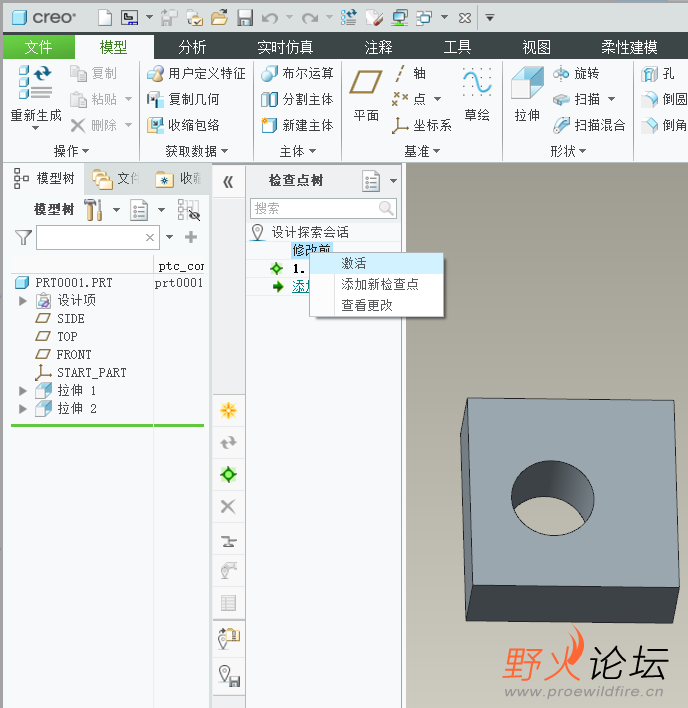Switch to the 柔性建模 ribbon tab
Screen dimensions: 688x708
pos(629,47)
